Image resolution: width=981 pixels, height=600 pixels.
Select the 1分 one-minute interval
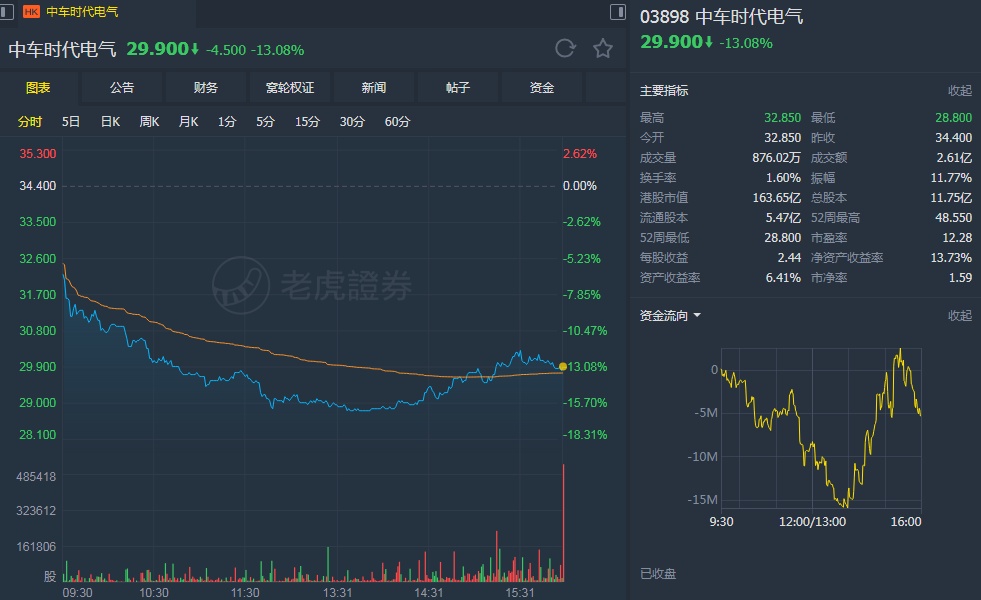226,121
